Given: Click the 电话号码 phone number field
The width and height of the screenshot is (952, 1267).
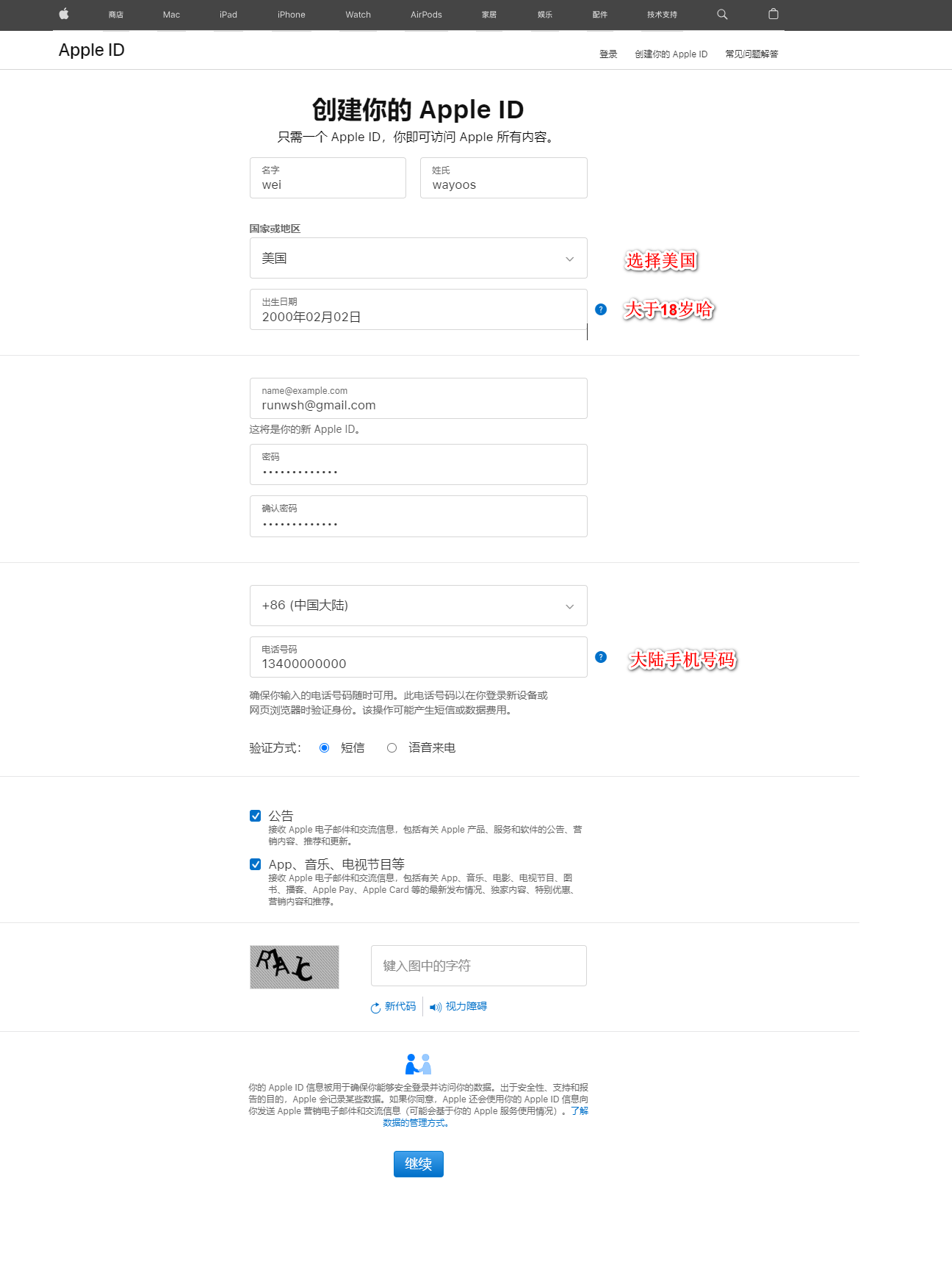Looking at the screenshot, I should (x=419, y=657).
